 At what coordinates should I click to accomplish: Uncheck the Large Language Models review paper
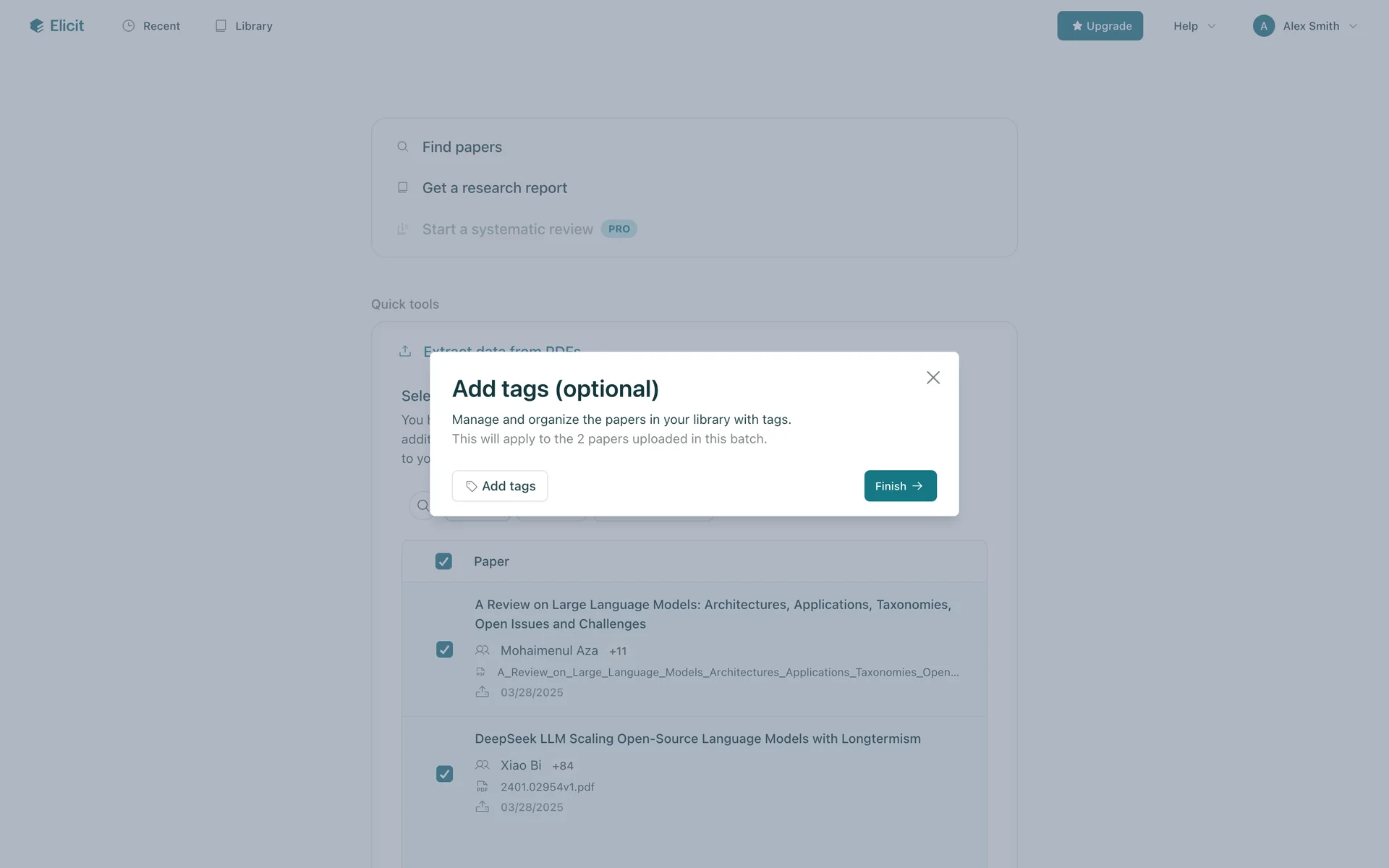[x=444, y=650]
